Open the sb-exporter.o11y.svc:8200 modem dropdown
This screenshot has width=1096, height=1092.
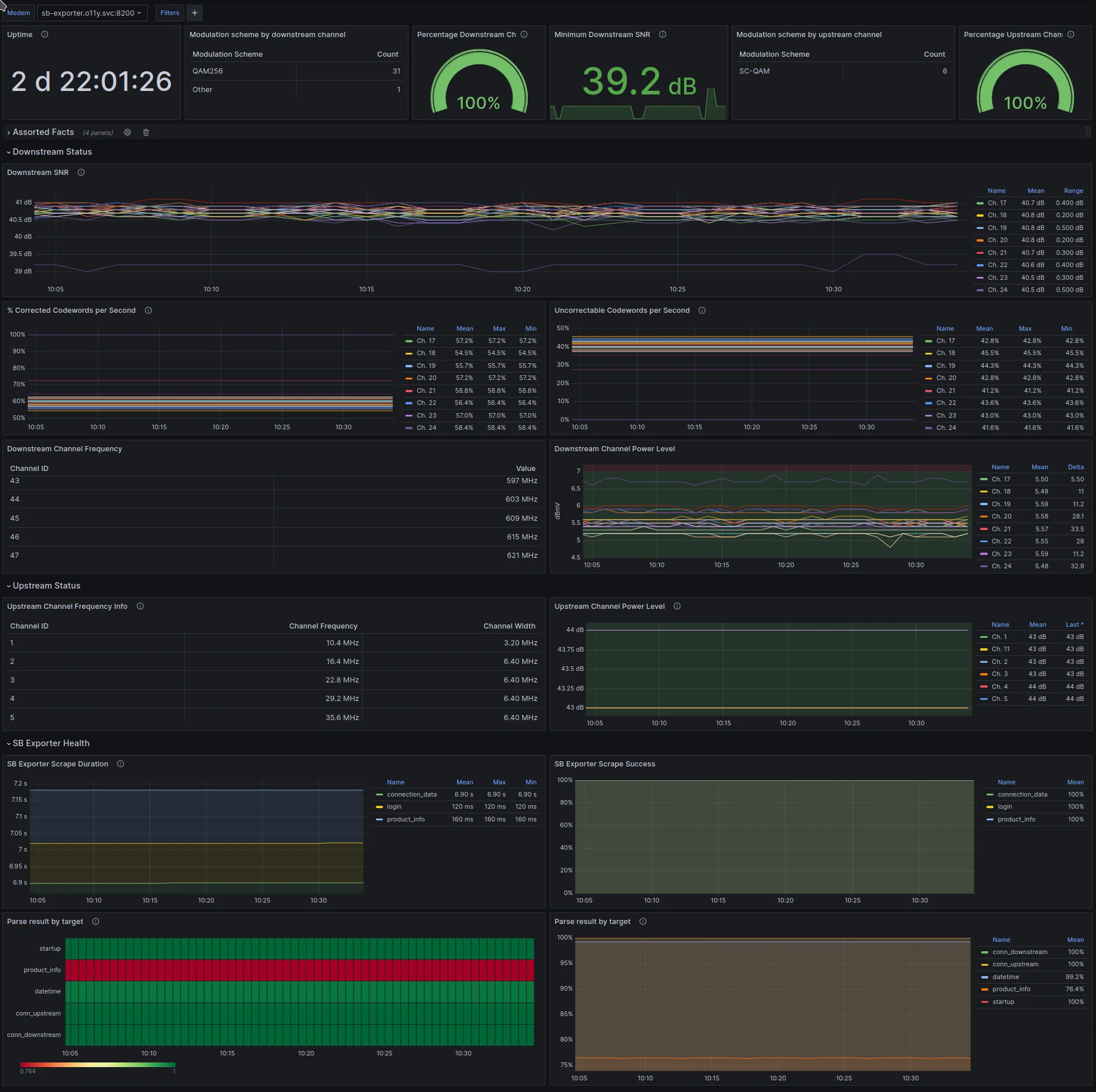tap(92, 13)
